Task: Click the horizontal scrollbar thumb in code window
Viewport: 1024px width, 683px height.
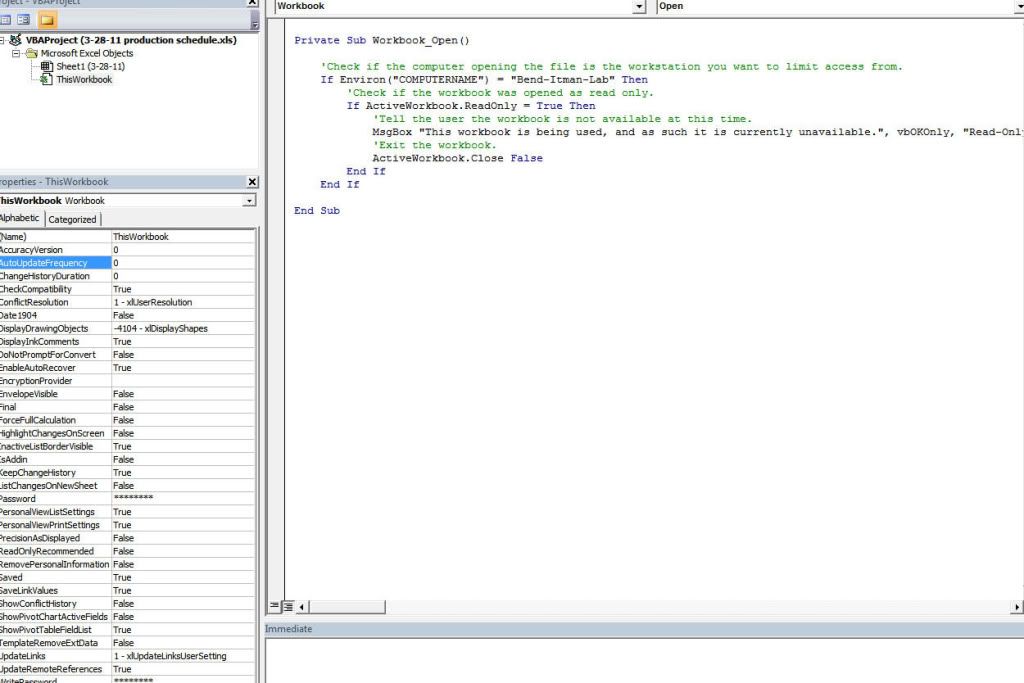Action: coord(347,607)
